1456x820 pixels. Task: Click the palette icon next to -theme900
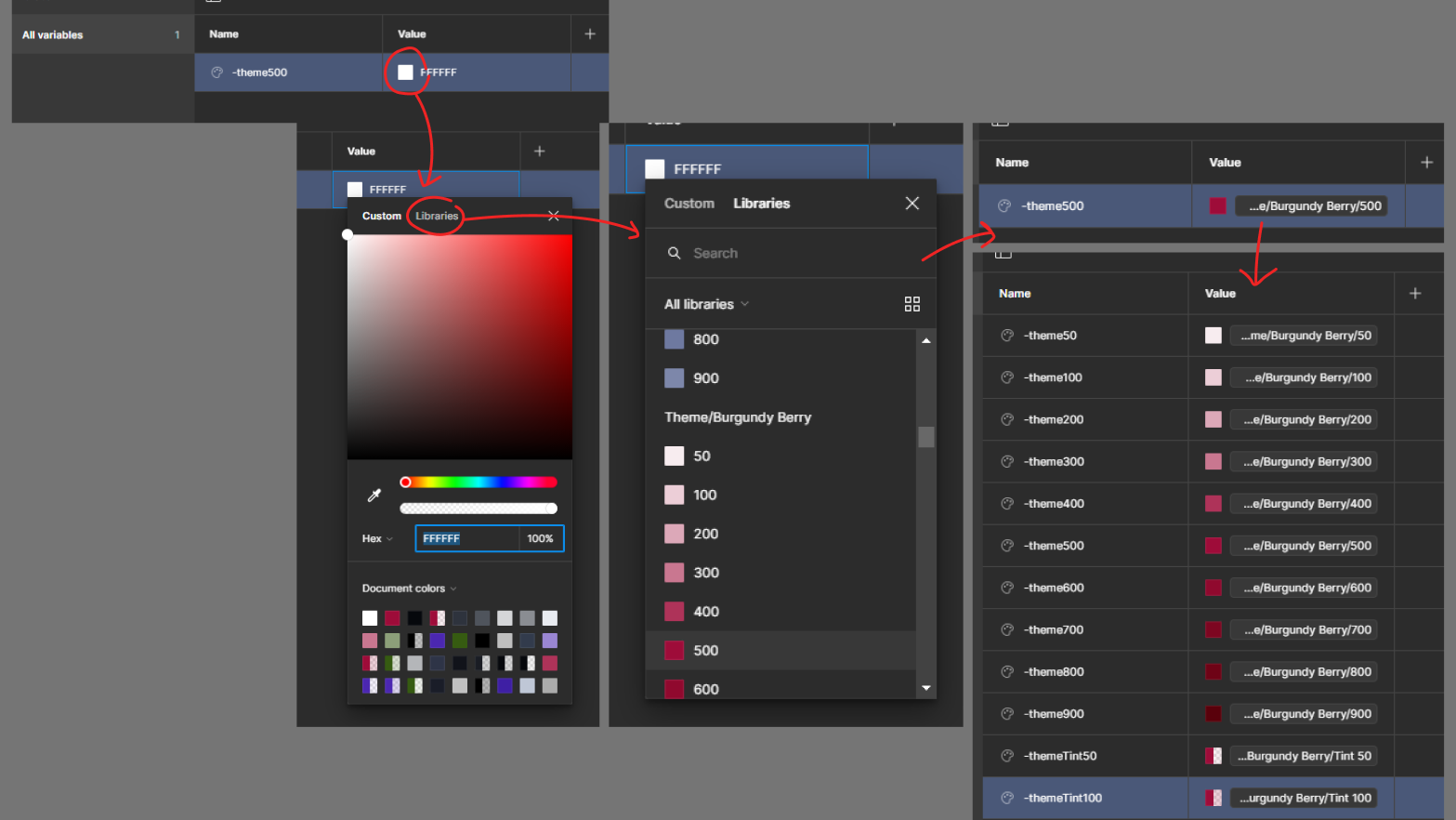[x=1007, y=714]
